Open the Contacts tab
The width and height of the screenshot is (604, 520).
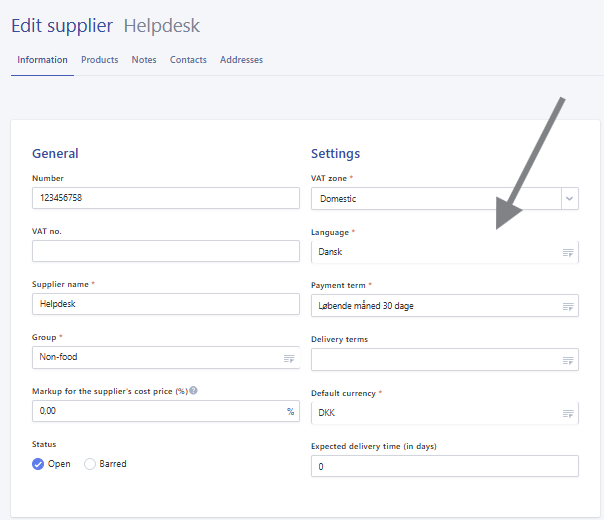pos(188,60)
